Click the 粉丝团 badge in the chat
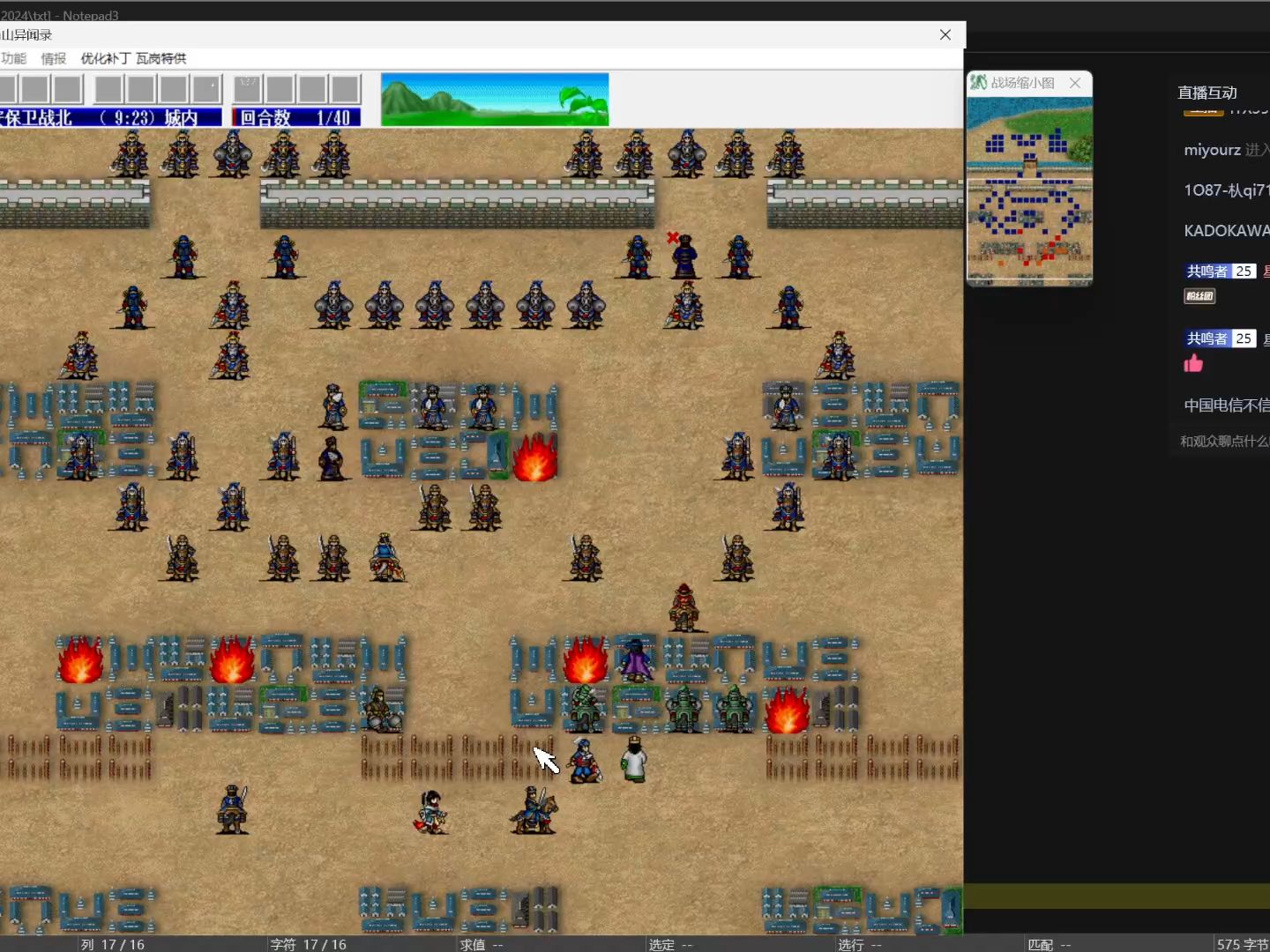 tap(1199, 296)
